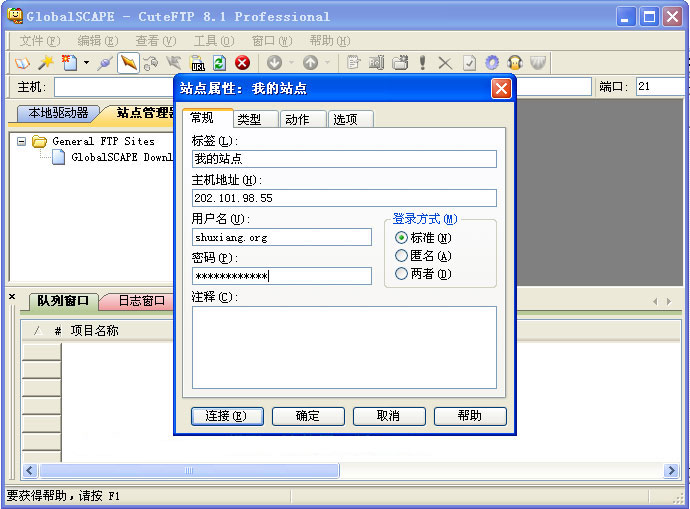690x509 pixels.
Task: Click the exclamation mark execute icon
Action: click(x=422, y=63)
